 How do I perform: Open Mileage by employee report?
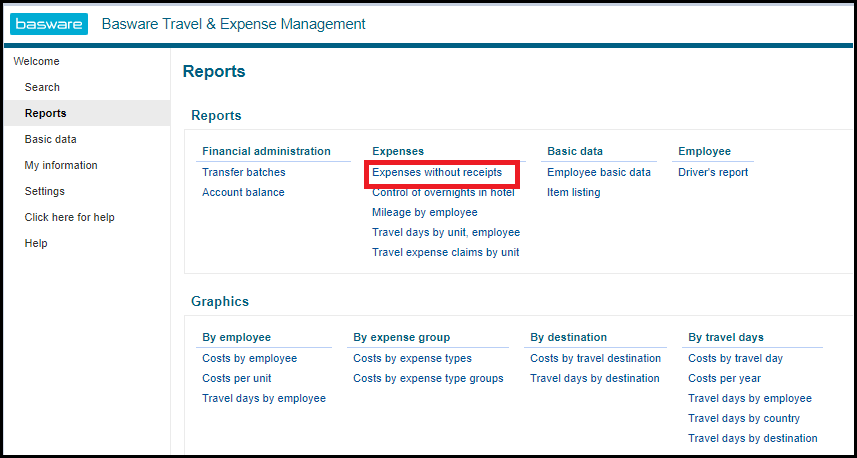[424, 212]
